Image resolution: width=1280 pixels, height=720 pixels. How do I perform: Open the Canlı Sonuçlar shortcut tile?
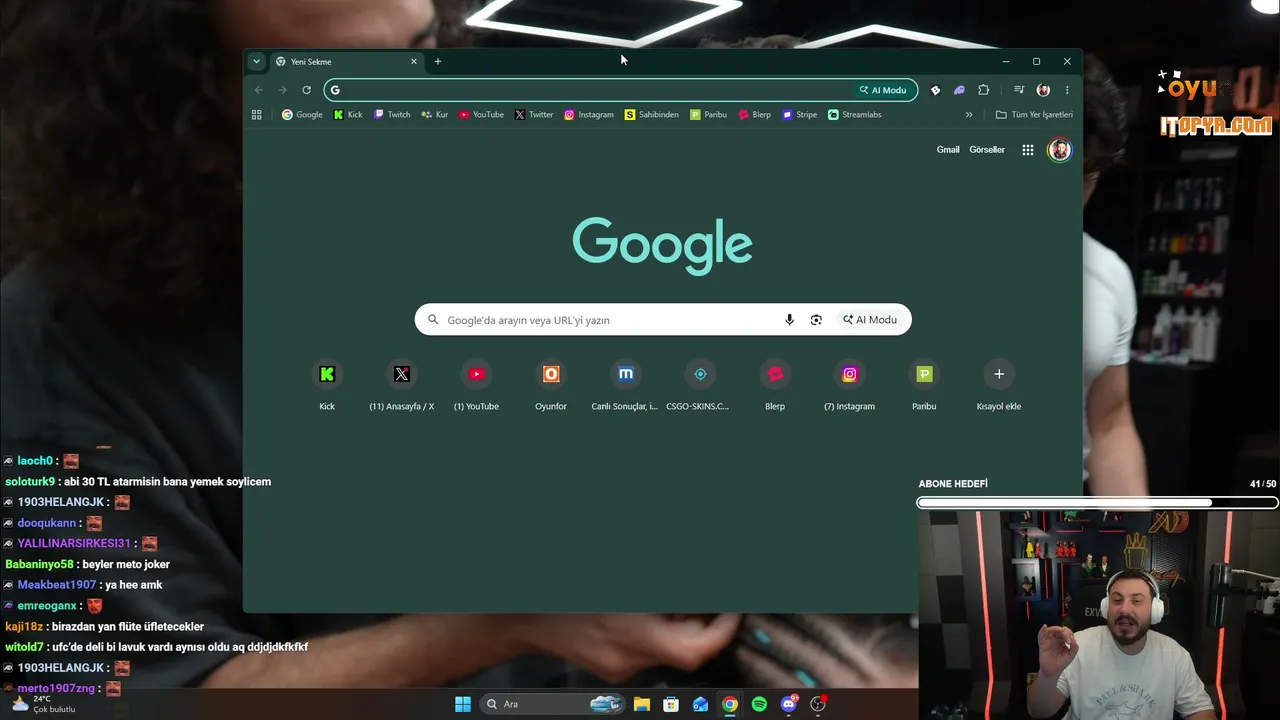point(625,385)
